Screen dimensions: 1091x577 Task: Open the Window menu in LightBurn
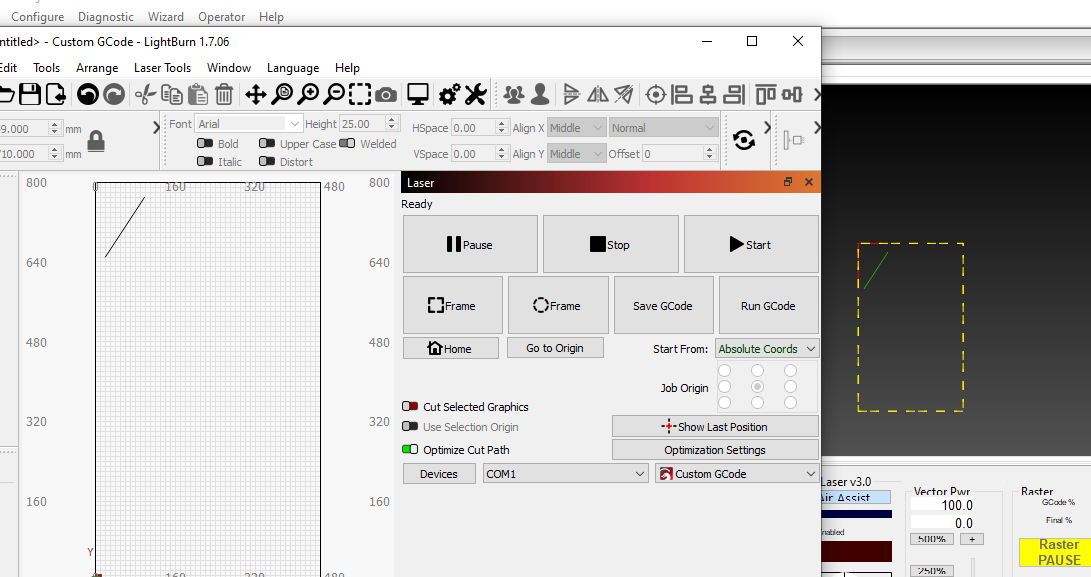coord(229,68)
